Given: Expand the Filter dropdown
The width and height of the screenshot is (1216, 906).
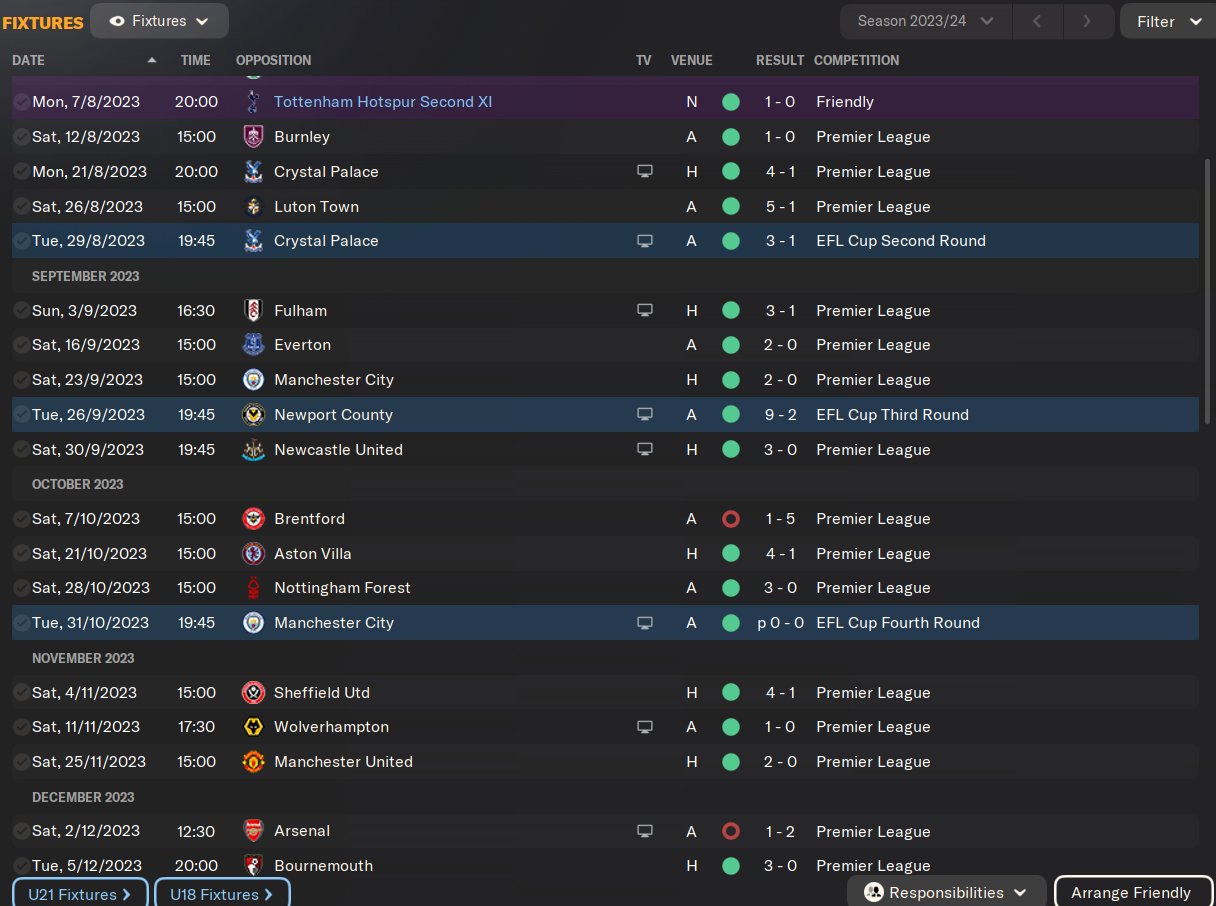Looking at the screenshot, I should 1167,21.
